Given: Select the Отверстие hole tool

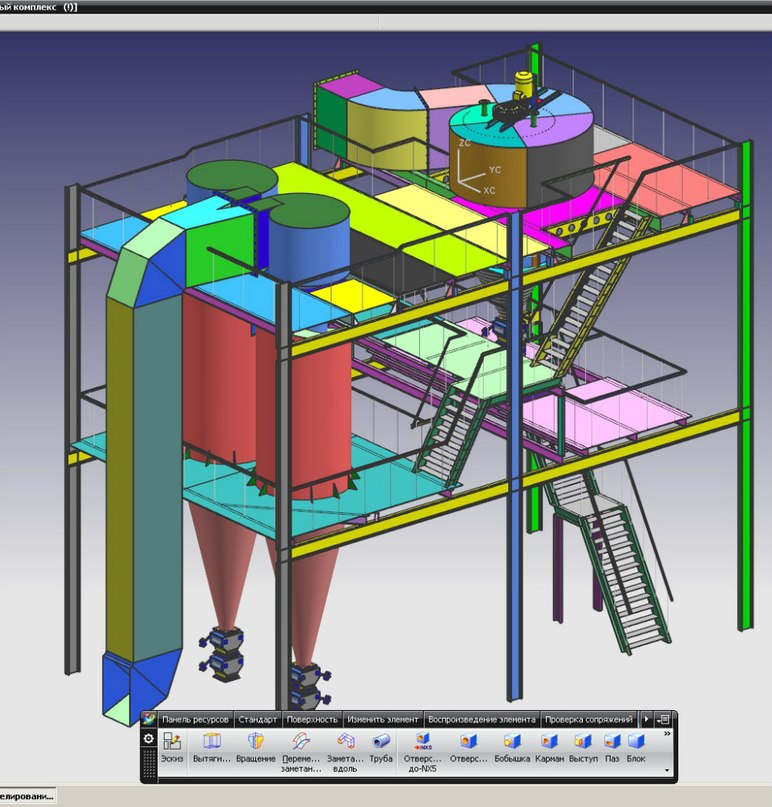Looking at the screenshot, I should pos(468,747).
